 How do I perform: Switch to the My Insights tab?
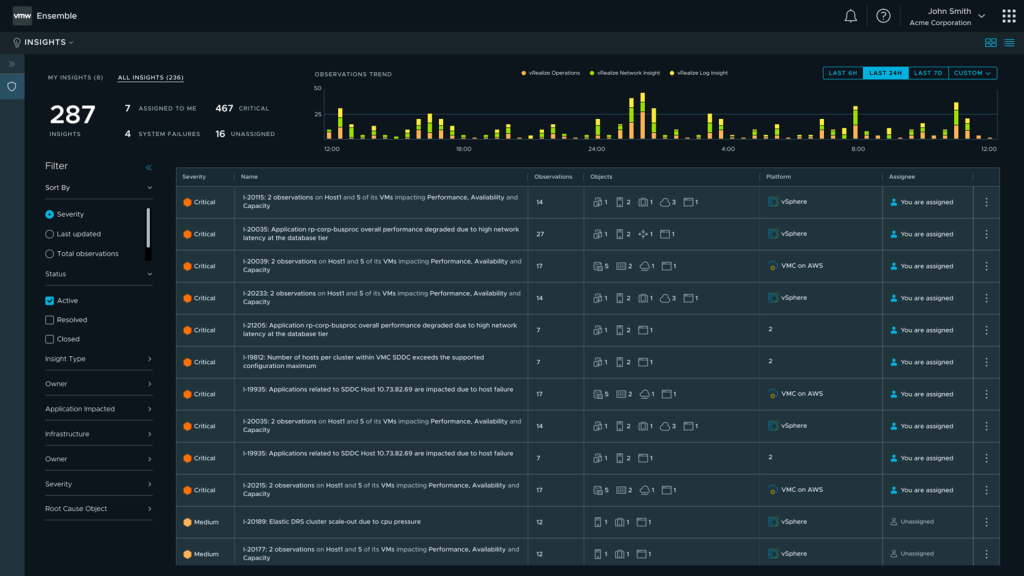[75, 77]
